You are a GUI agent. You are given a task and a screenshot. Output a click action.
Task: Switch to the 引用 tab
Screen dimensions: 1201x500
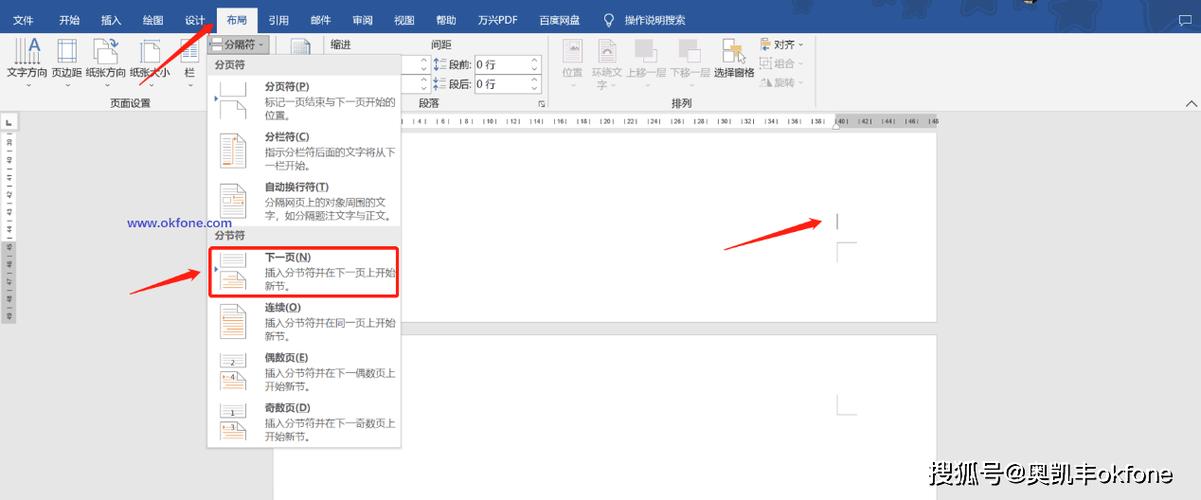click(279, 20)
